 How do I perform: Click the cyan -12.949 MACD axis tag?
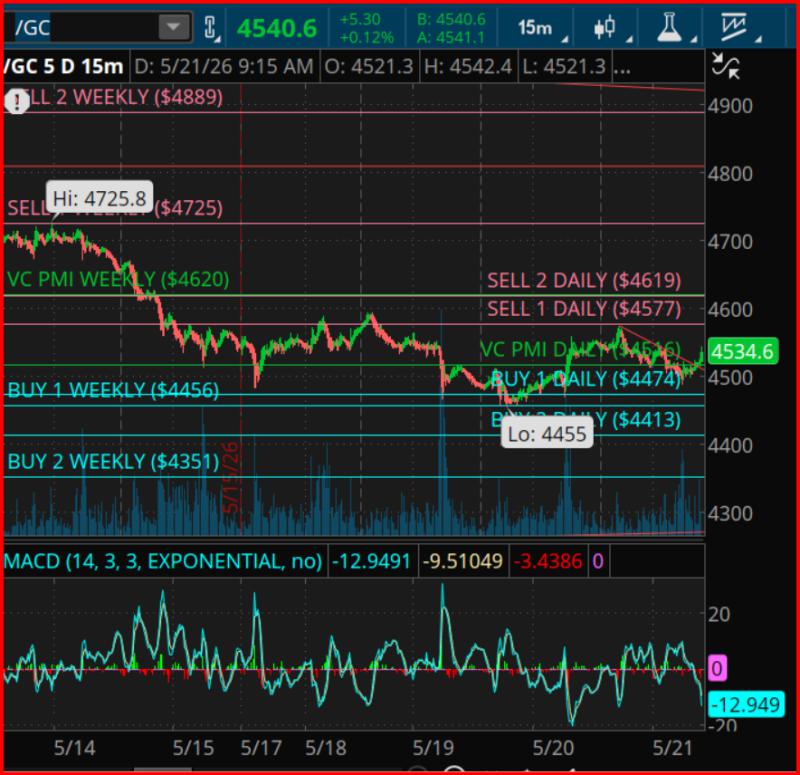[x=745, y=705]
